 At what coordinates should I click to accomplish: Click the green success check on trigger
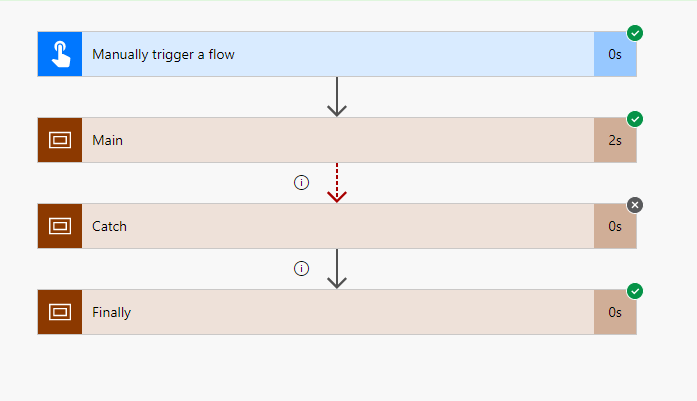click(x=635, y=33)
